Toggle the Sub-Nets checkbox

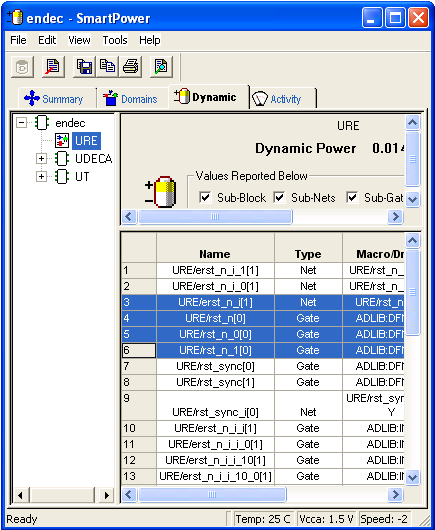(279, 197)
